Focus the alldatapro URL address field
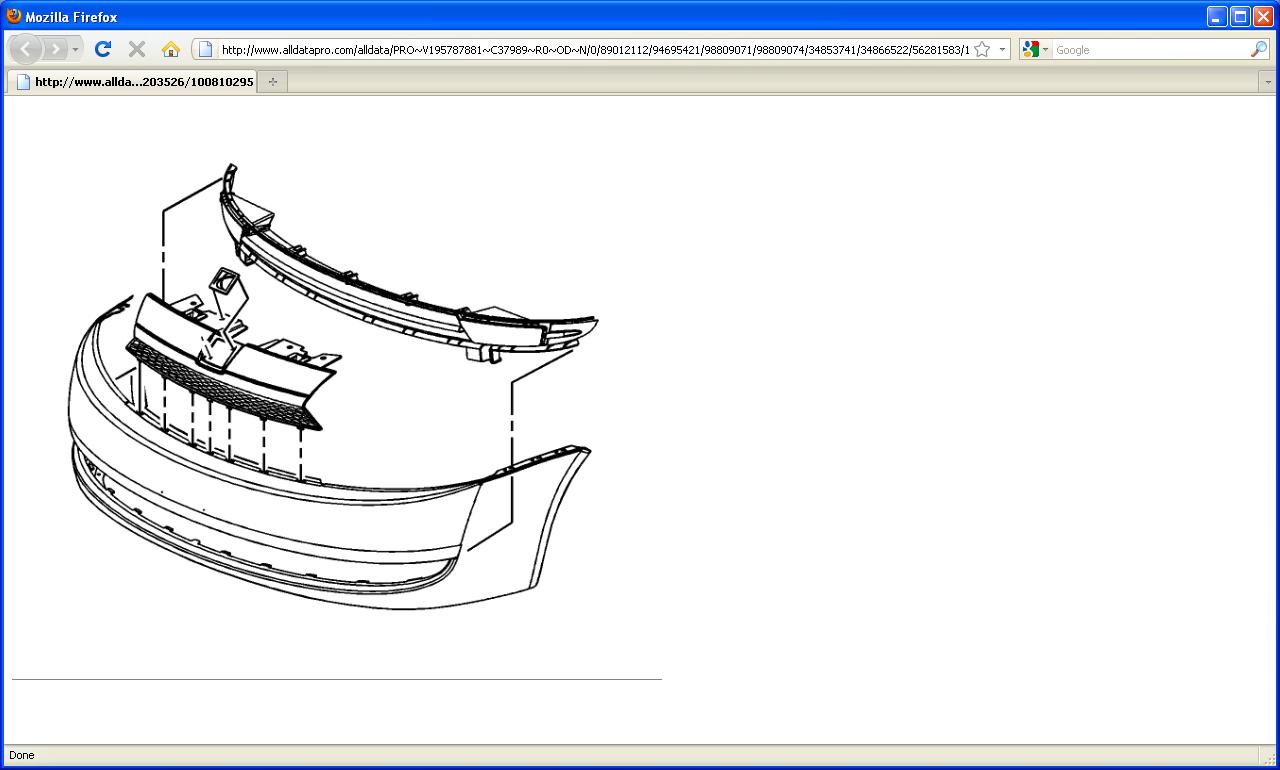1280x770 pixels. (595, 49)
